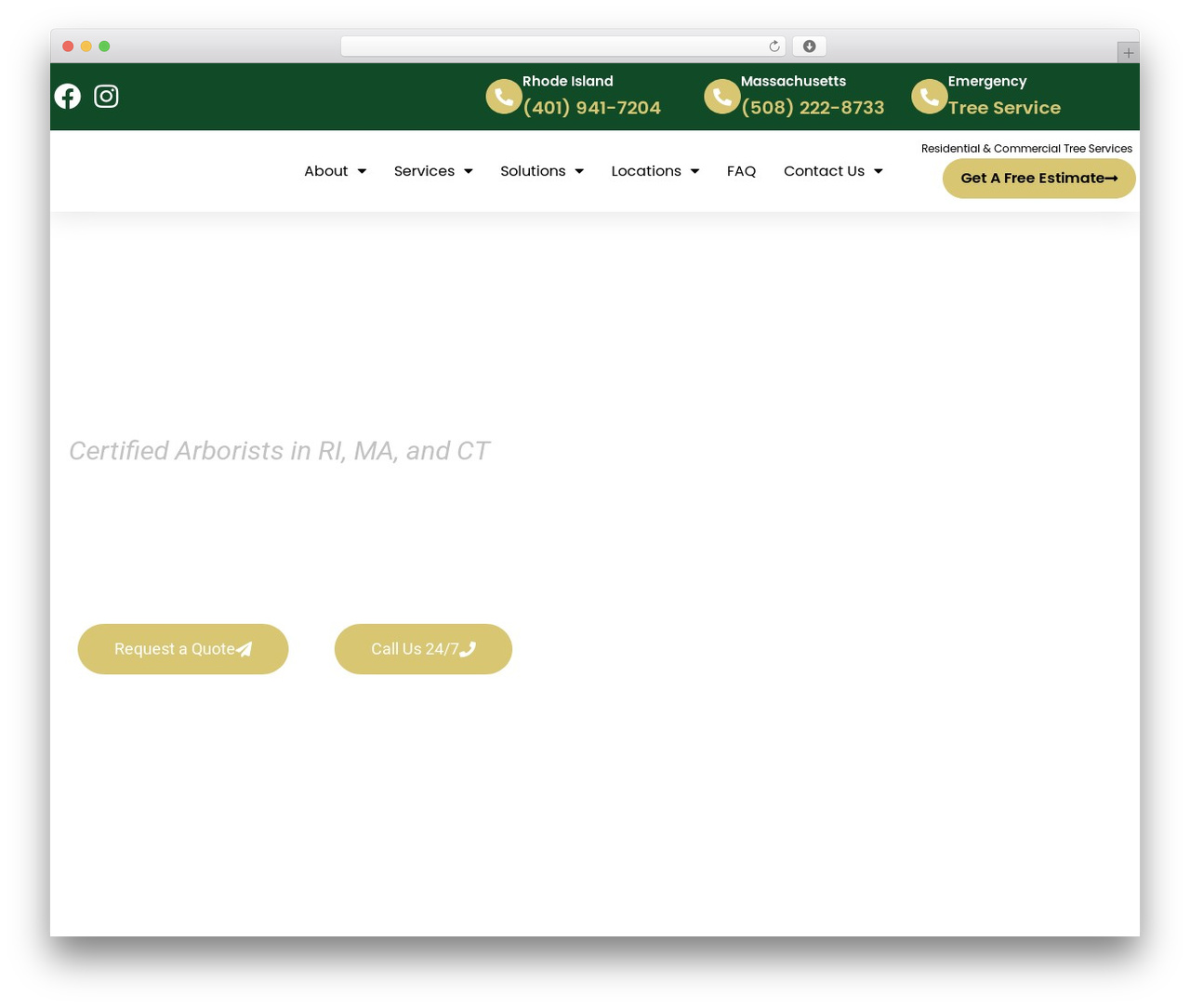Close the window with red button
Screen dimensions: 1190x1008
(x=68, y=46)
